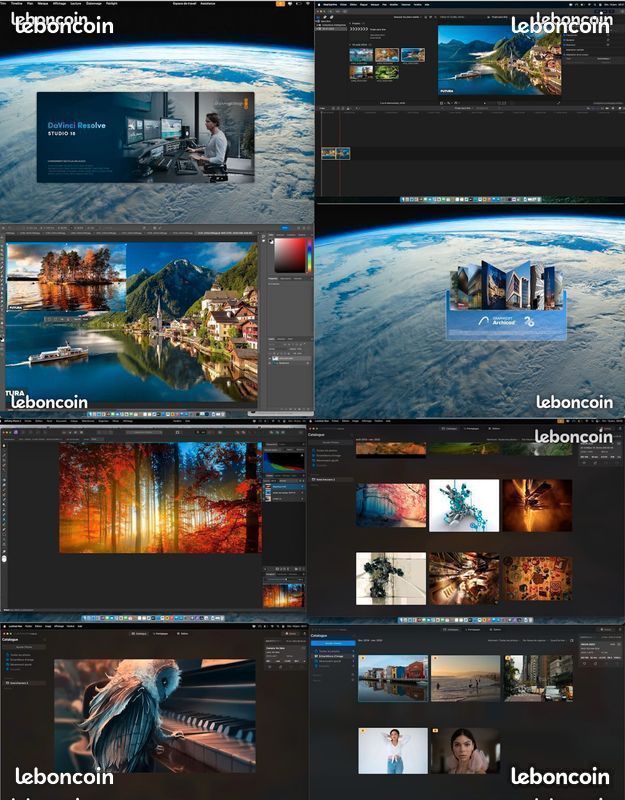625x800 pixels.
Task: Click the autumn island image in Photoshop canvas
Action: click(x=66, y=277)
